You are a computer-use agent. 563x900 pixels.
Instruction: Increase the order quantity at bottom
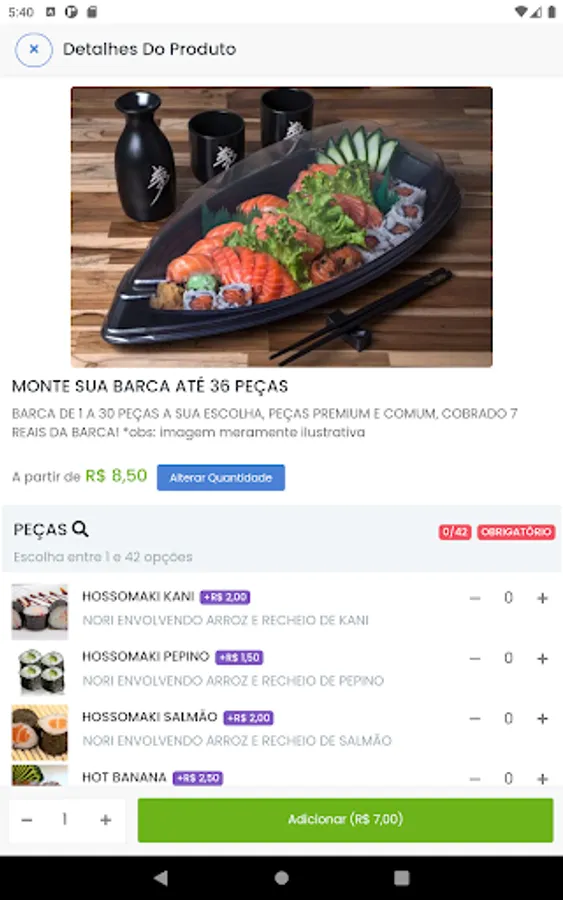(106, 820)
